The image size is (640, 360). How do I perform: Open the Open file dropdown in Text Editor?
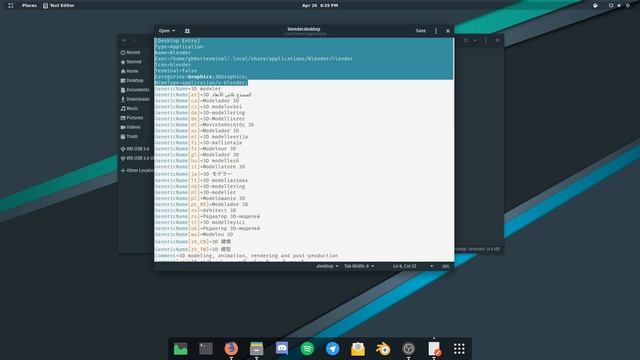[x=167, y=31]
